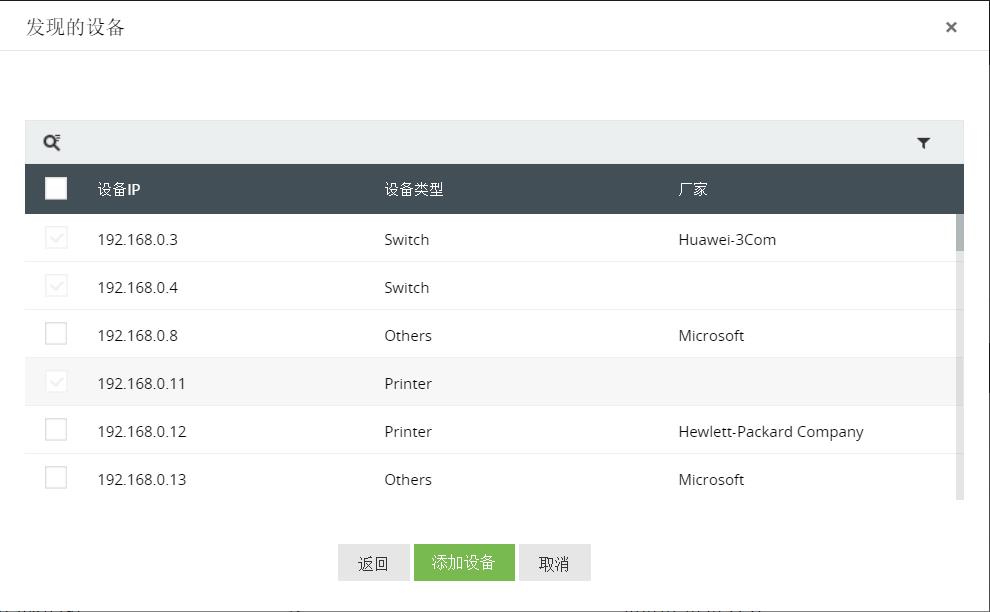990x612 pixels.
Task: Check the box for 192.168.0.12
Action: click(56, 430)
